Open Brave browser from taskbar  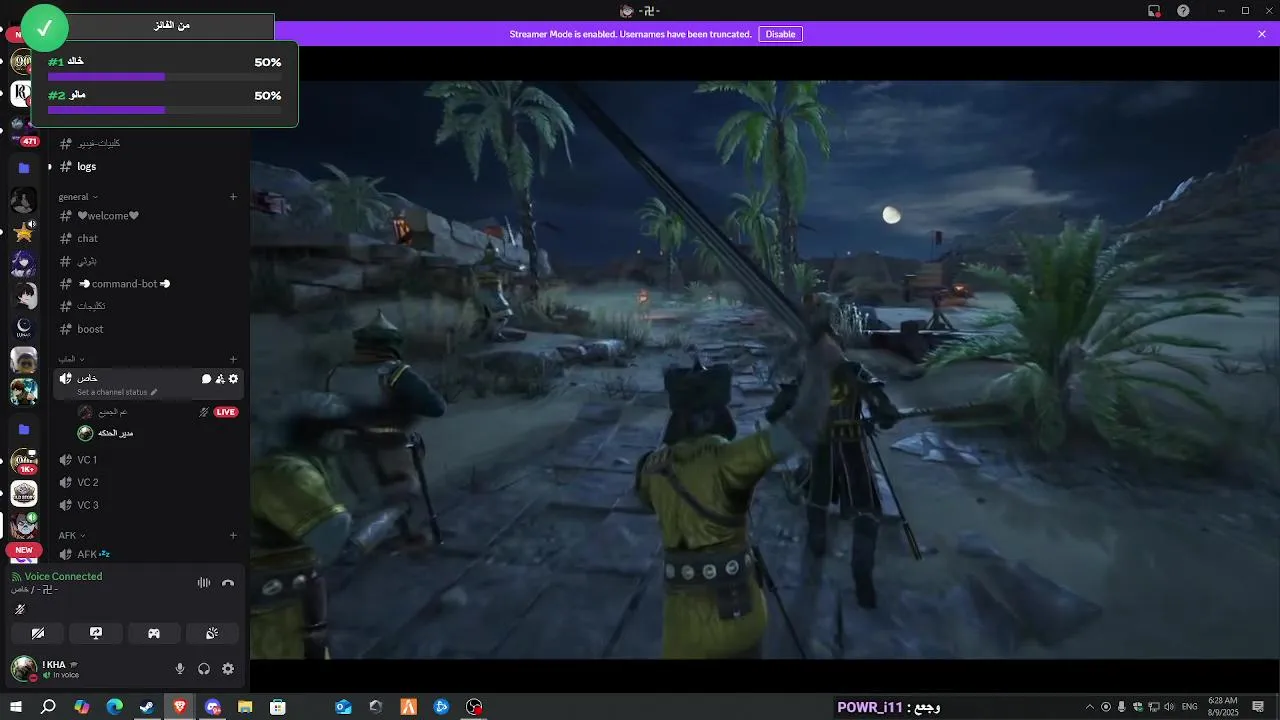(180, 707)
